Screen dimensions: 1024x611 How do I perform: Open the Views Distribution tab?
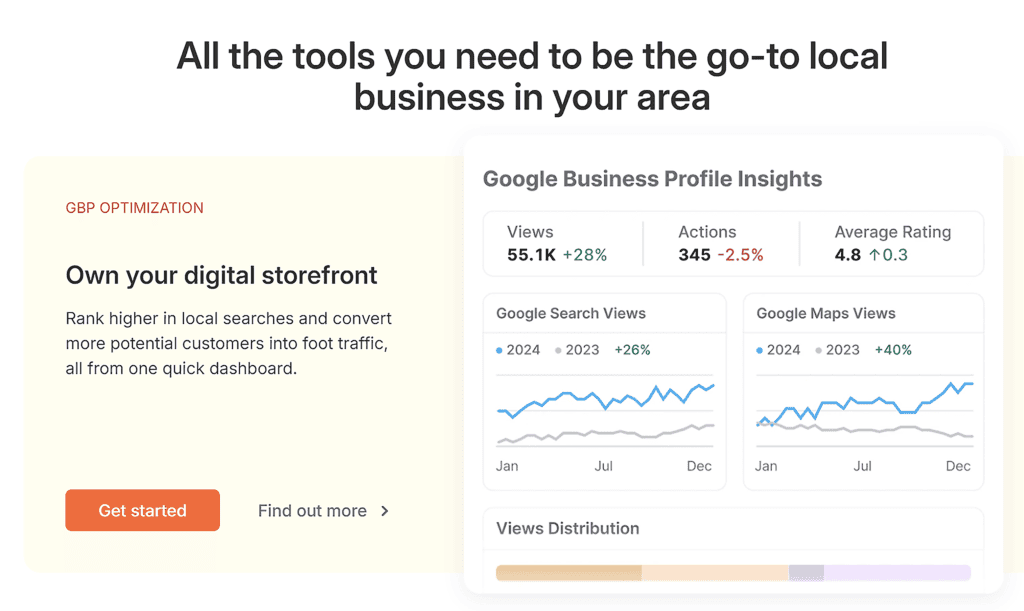(x=568, y=529)
